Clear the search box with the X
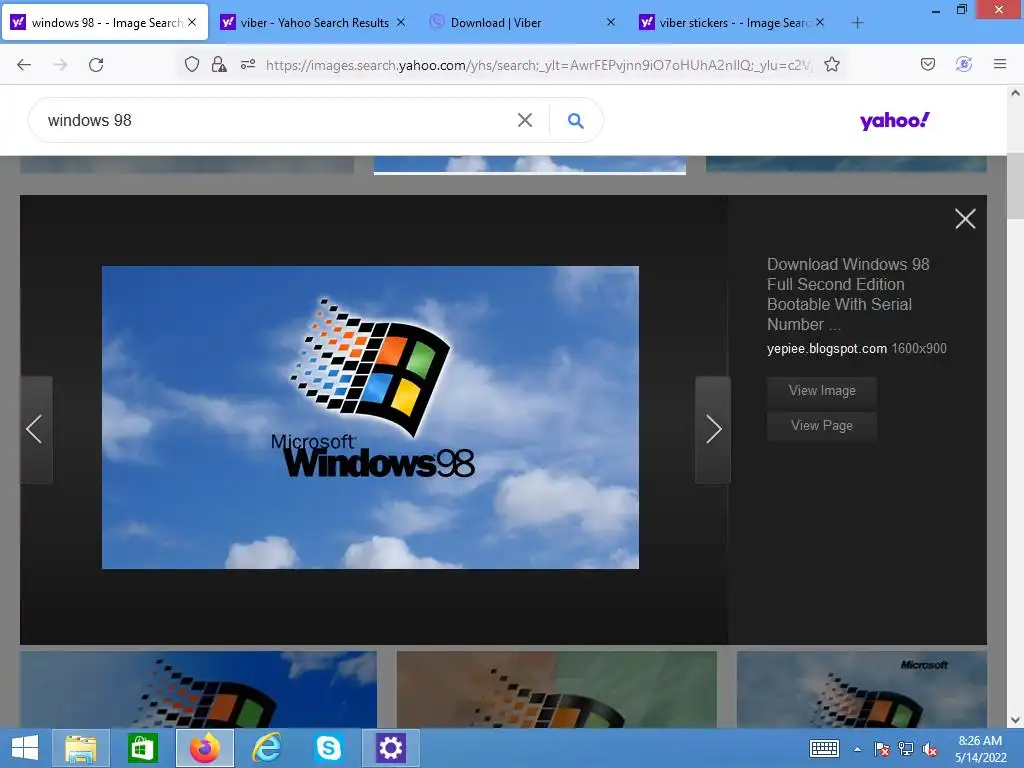Viewport: 1024px width, 768px height. tap(524, 120)
